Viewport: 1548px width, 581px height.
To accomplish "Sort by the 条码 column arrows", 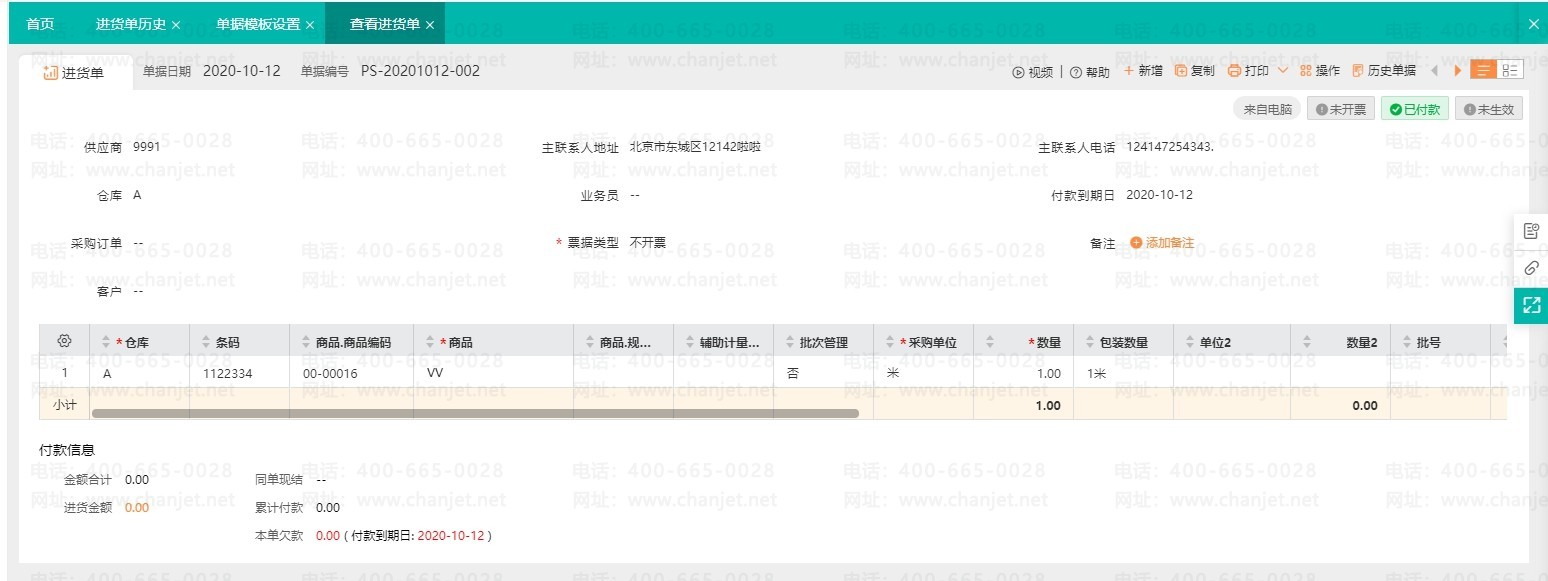I will tap(205, 343).
